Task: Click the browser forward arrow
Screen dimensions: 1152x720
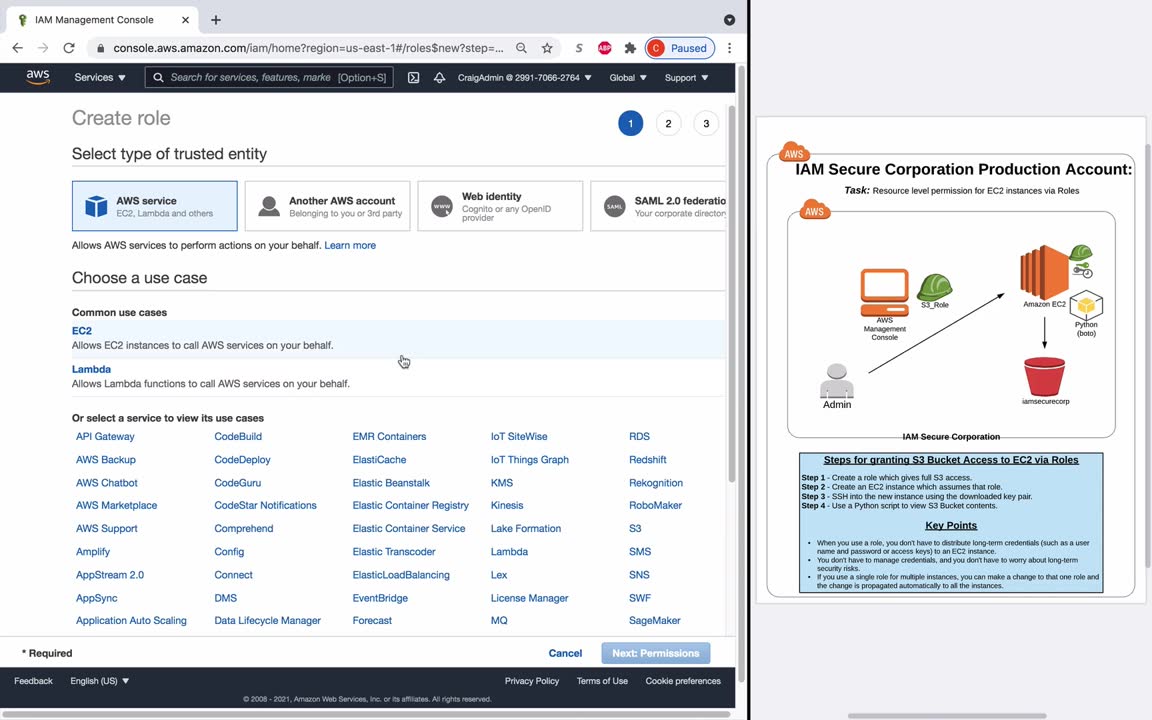Action: click(x=43, y=48)
